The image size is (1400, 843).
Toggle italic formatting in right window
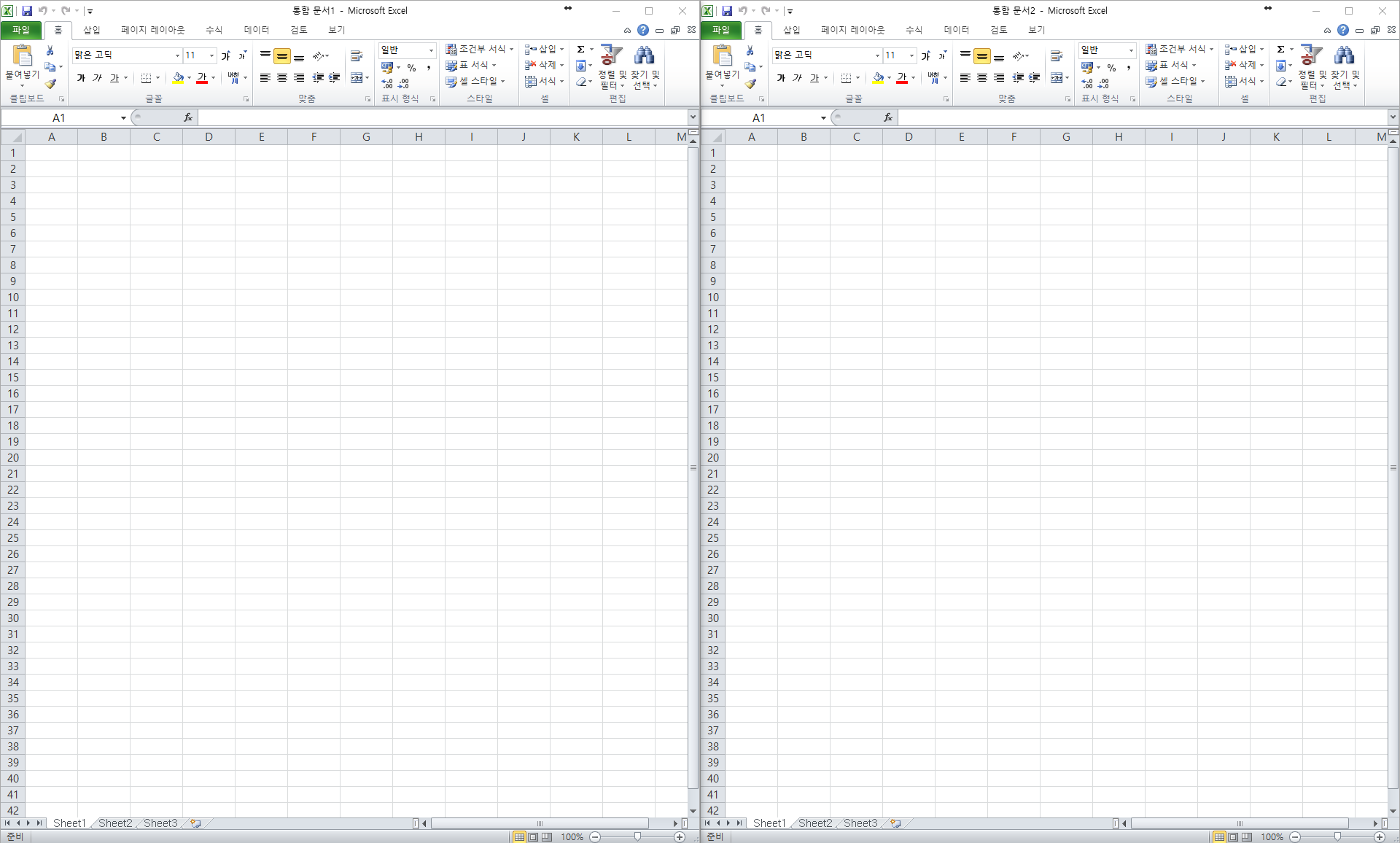coord(797,77)
